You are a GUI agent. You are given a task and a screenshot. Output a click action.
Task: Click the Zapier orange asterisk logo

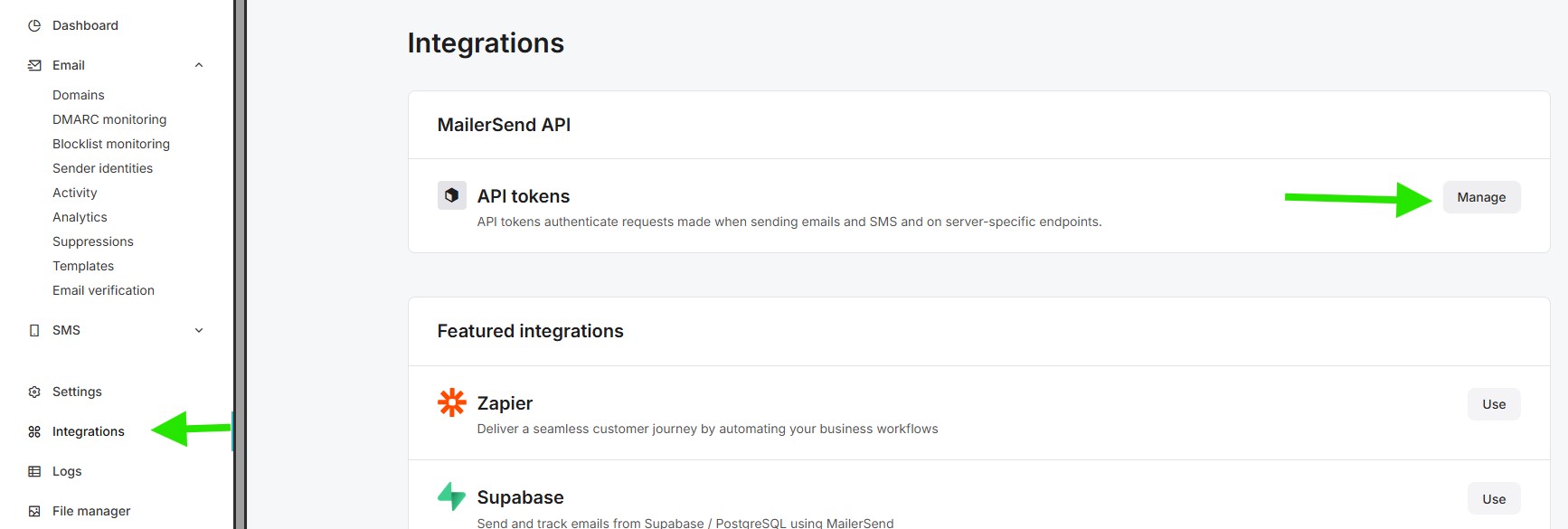click(451, 402)
